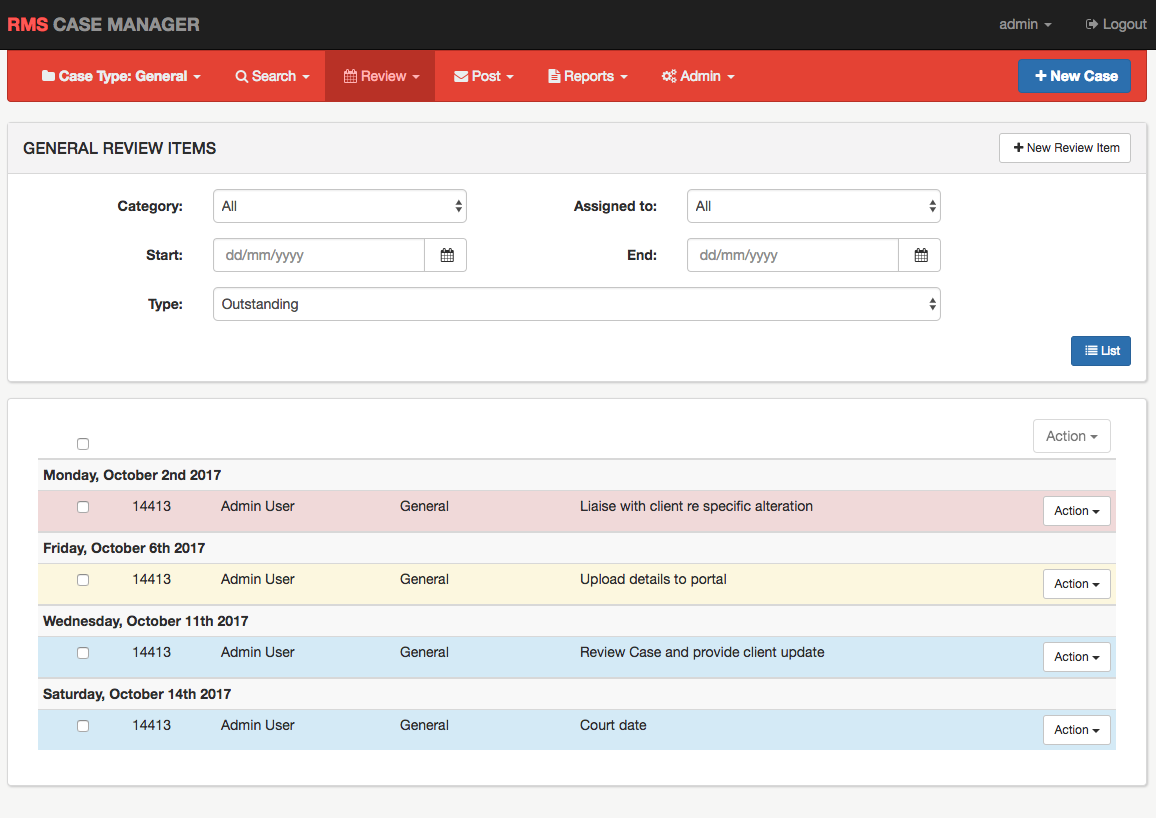Click the New Case button
The width and height of the screenshot is (1156, 818).
1074,76
